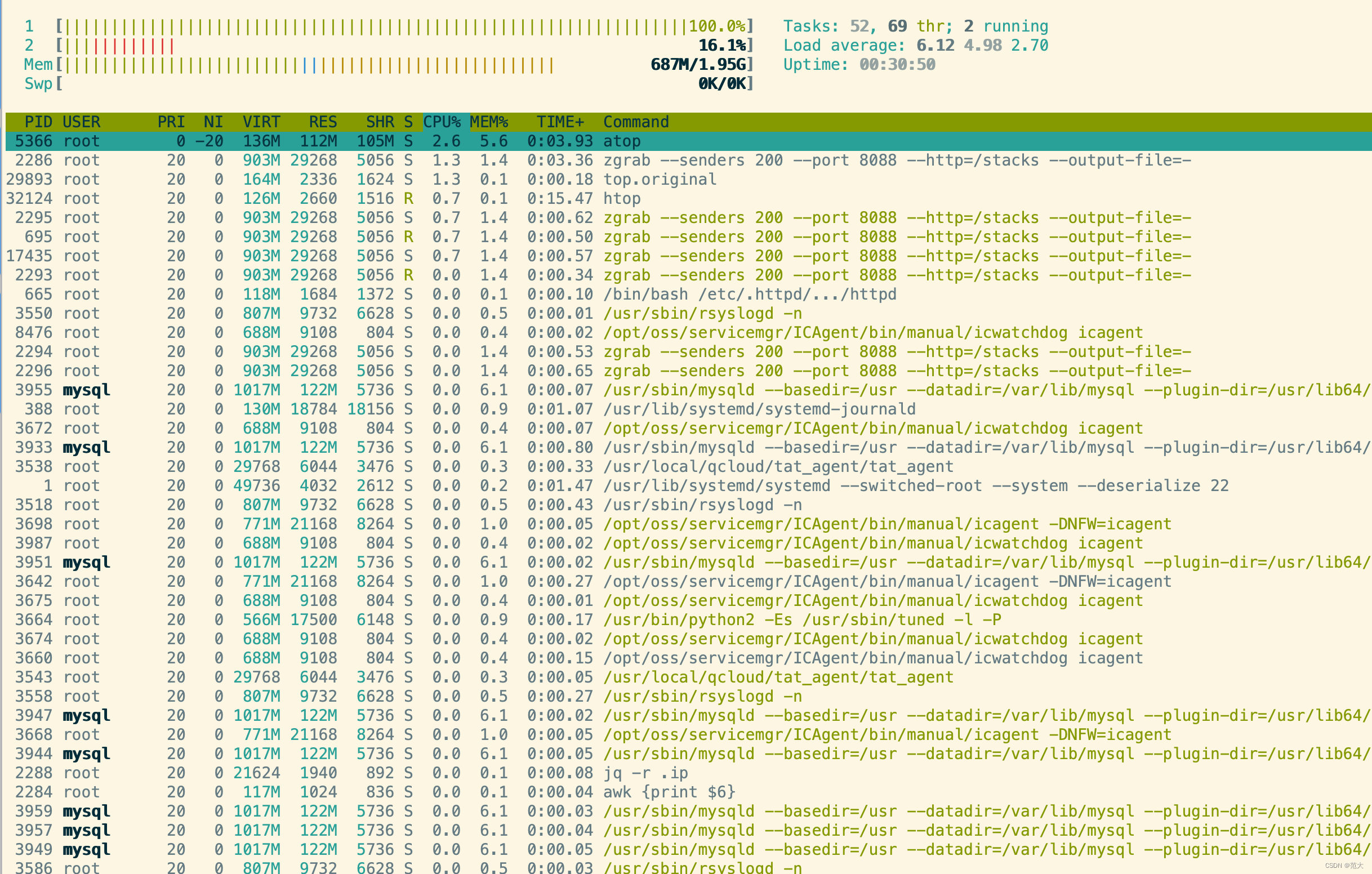Select the systemd PID 1 process row
This screenshot has width=1372, height=874.
pos(688,486)
